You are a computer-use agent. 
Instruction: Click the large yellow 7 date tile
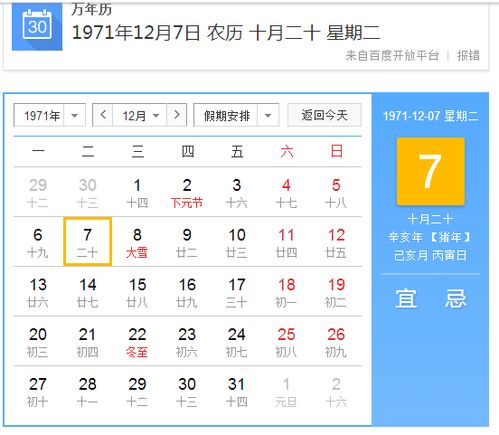click(430, 171)
